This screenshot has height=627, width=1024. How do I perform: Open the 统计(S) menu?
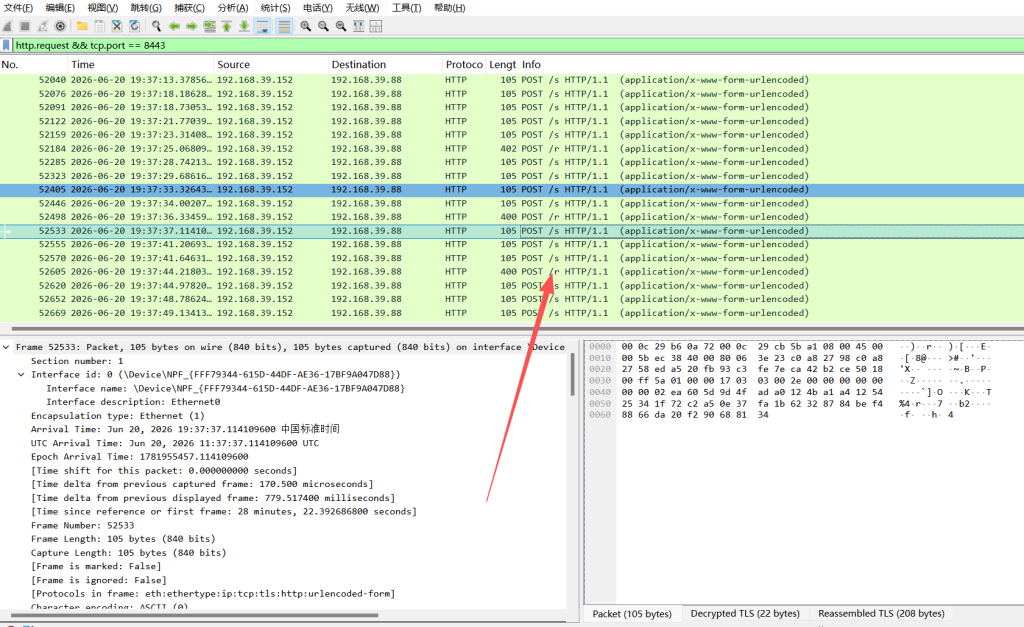click(276, 8)
